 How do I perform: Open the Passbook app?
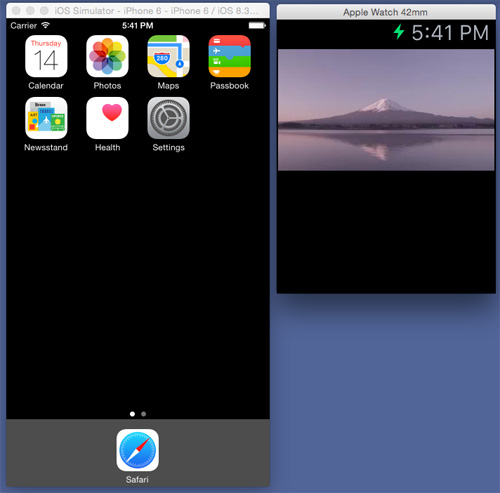coord(230,56)
